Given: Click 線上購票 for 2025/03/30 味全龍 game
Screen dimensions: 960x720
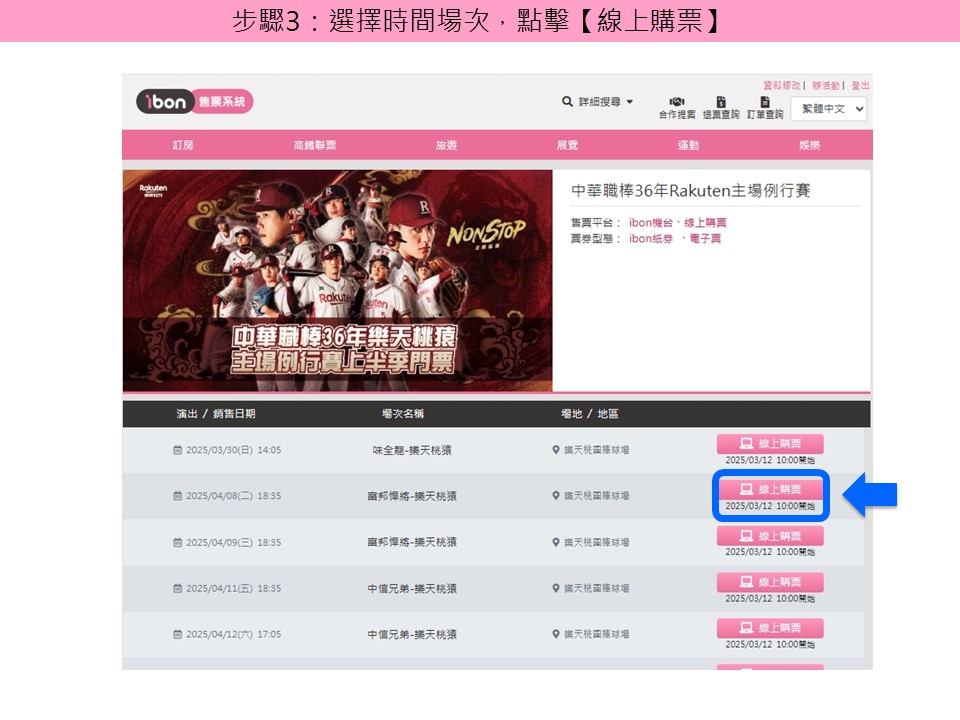Looking at the screenshot, I should [770, 443].
